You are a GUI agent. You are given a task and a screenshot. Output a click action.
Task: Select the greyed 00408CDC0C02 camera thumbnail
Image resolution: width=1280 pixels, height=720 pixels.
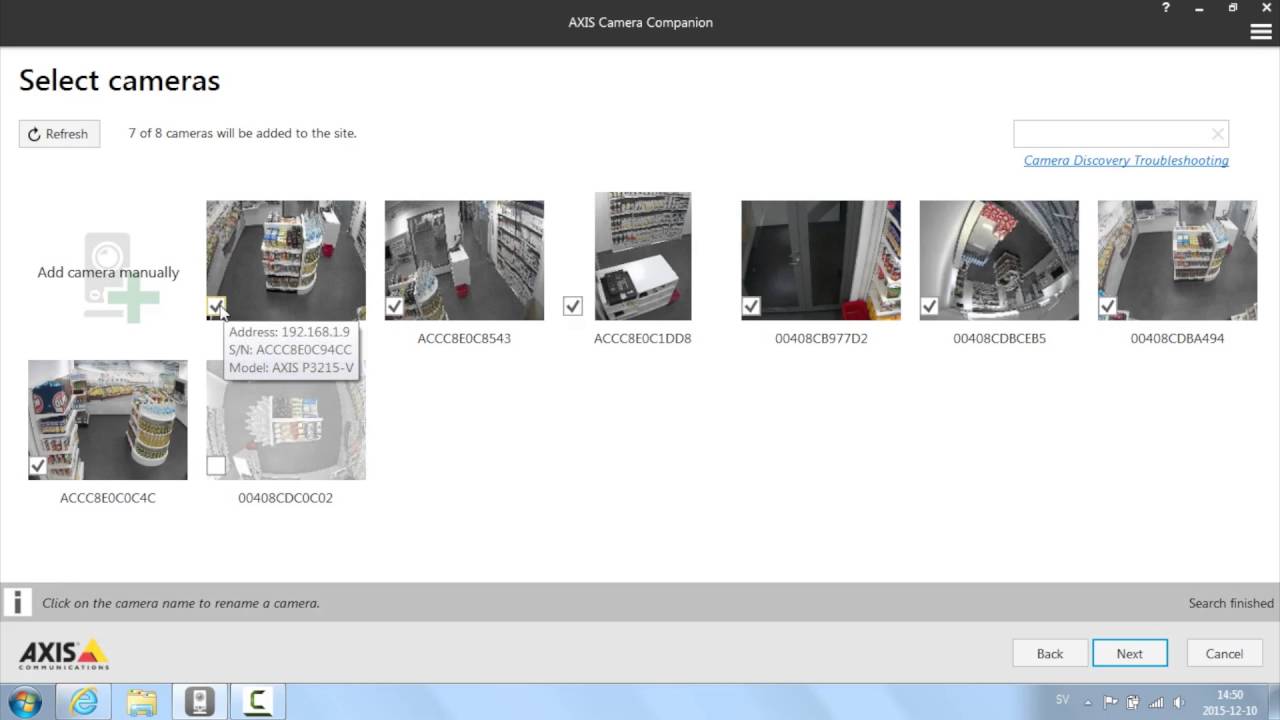click(x=286, y=420)
